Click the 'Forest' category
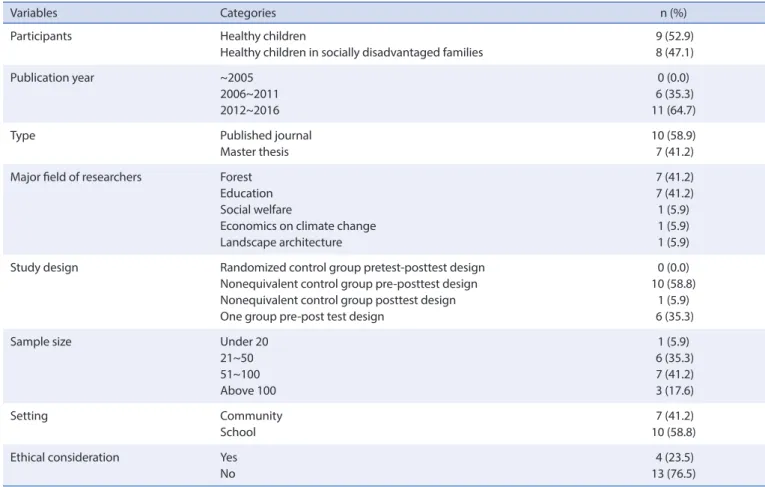The height and width of the screenshot is (487, 765). (236, 177)
